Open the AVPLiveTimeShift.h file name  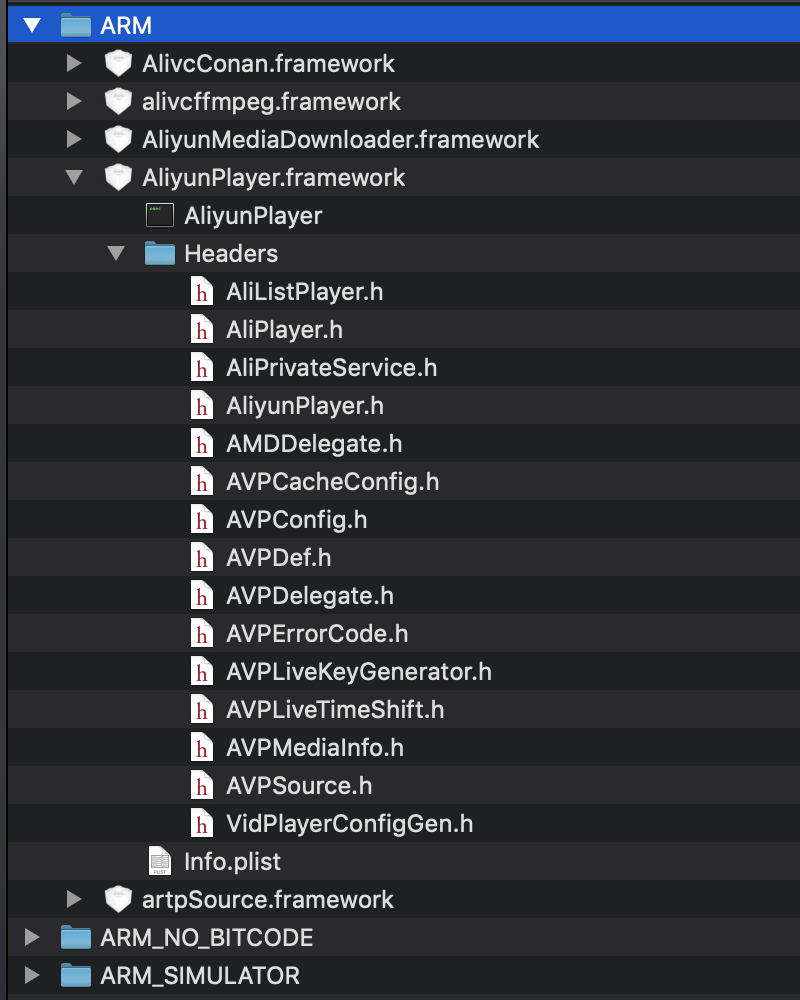tap(335, 709)
